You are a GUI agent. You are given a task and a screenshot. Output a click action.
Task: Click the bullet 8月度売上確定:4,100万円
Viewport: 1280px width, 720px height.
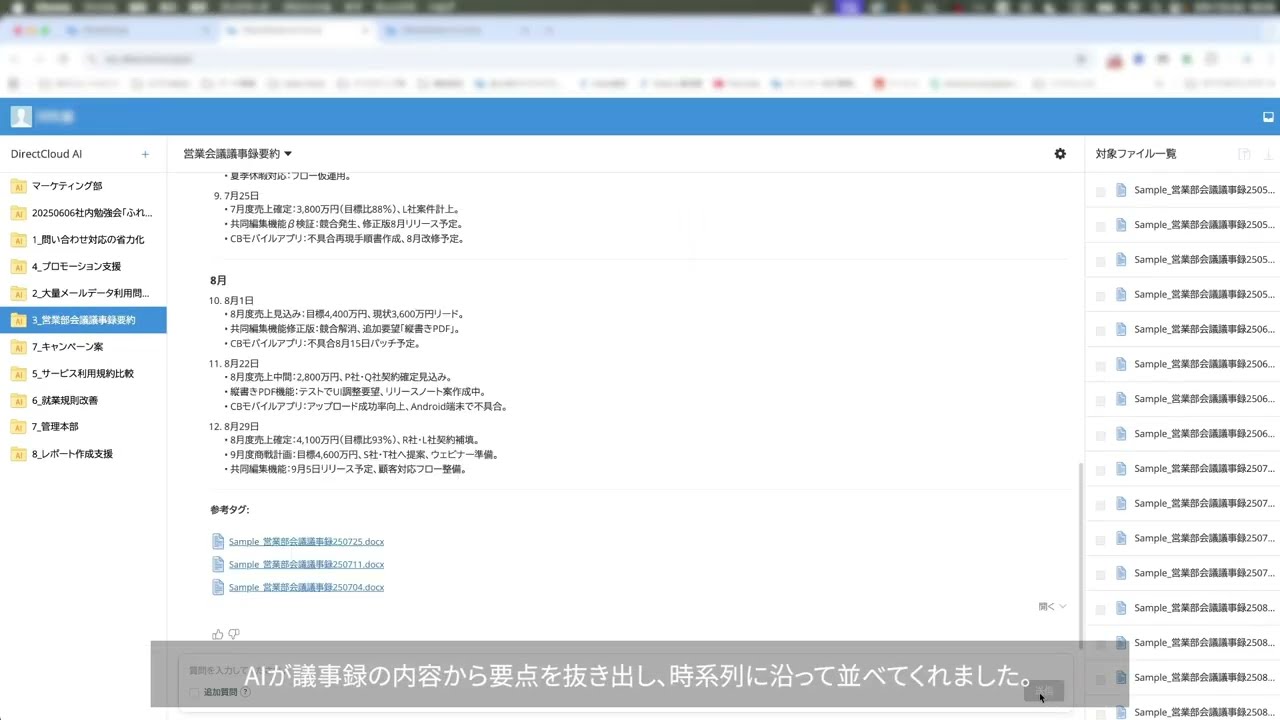coord(355,440)
